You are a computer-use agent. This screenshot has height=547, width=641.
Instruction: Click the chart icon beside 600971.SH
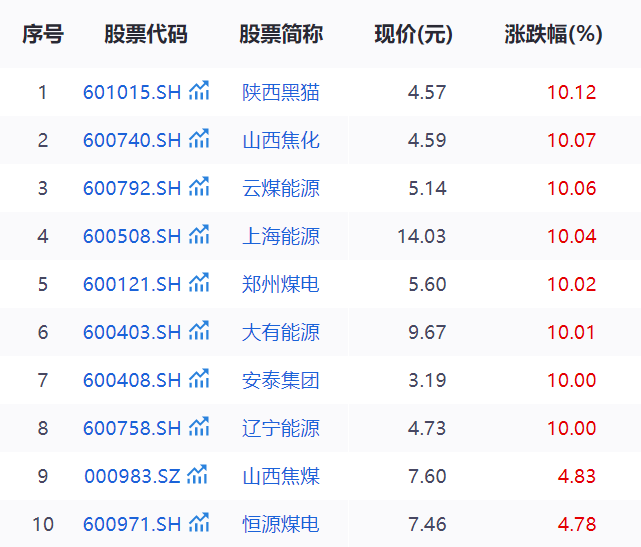coord(199,524)
